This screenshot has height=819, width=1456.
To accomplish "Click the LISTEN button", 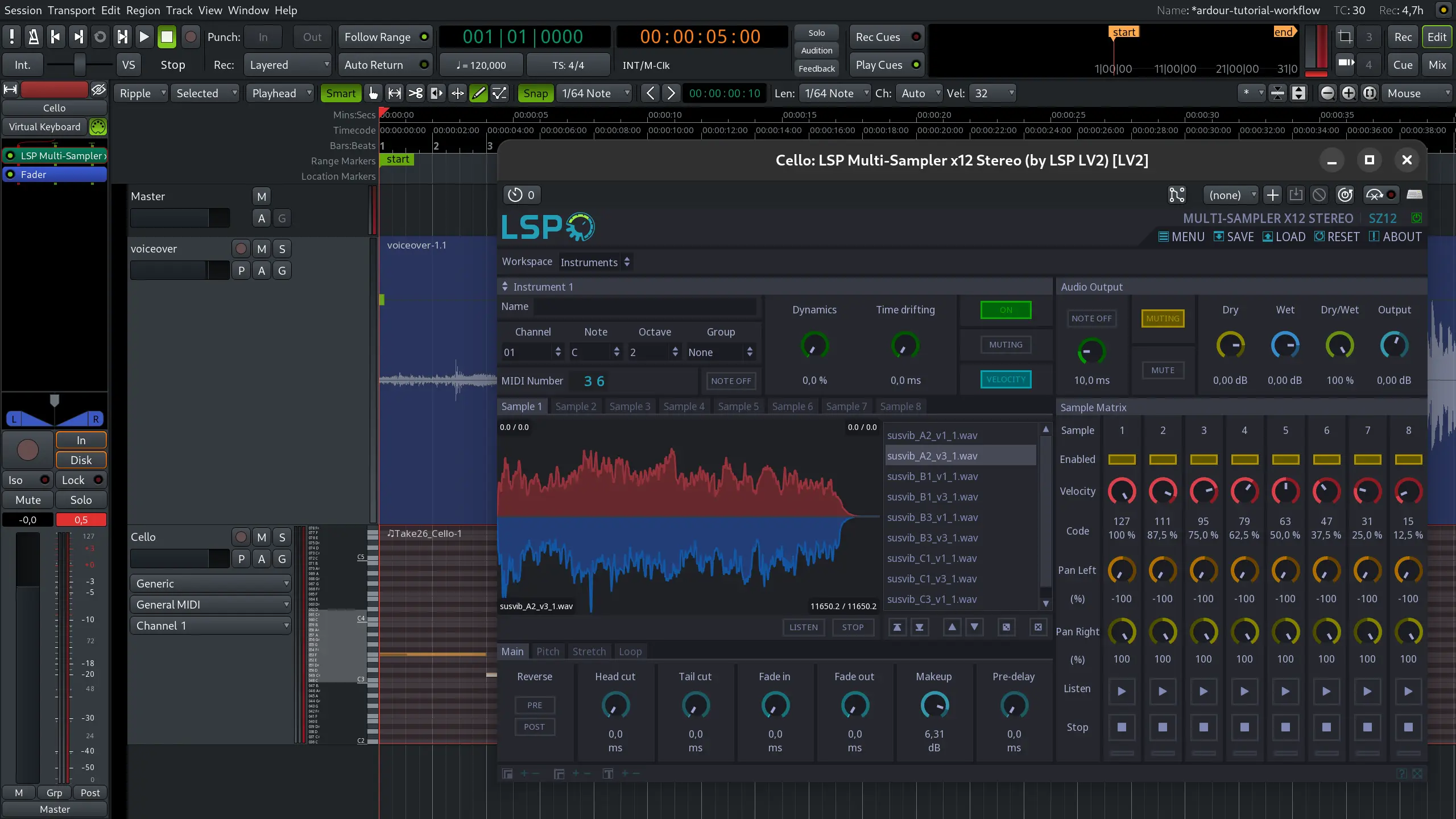I will pyautogui.click(x=804, y=627).
